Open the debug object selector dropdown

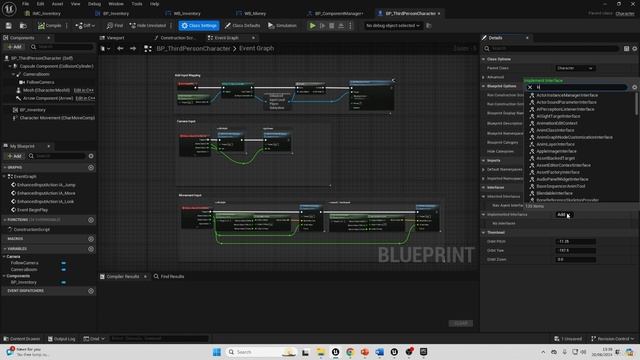pos(392,25)
